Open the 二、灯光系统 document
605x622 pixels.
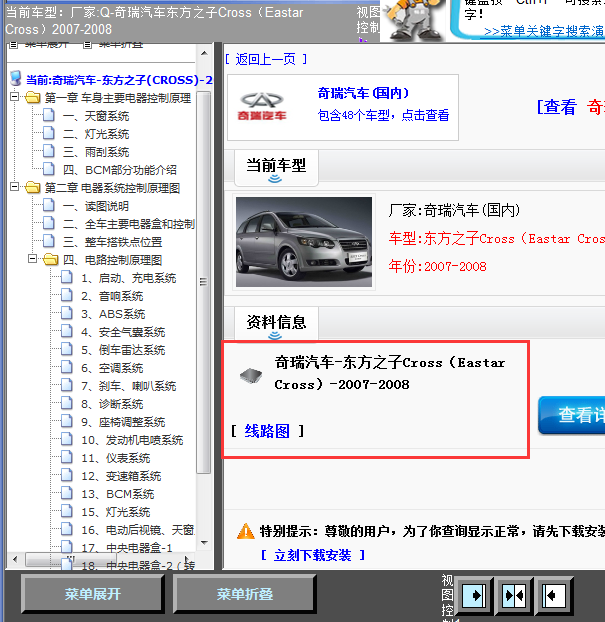[x=96, y=134]
